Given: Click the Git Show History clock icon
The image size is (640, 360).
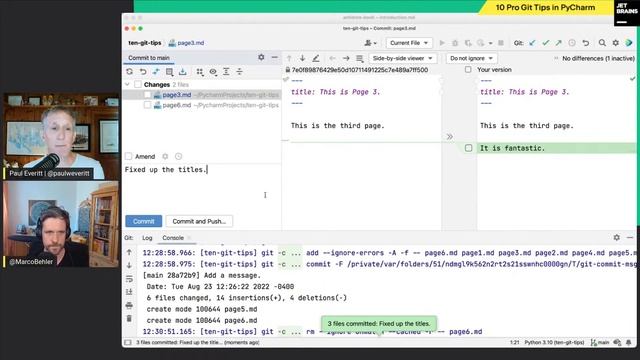Looking at the screenshot, I should [572, 43].
